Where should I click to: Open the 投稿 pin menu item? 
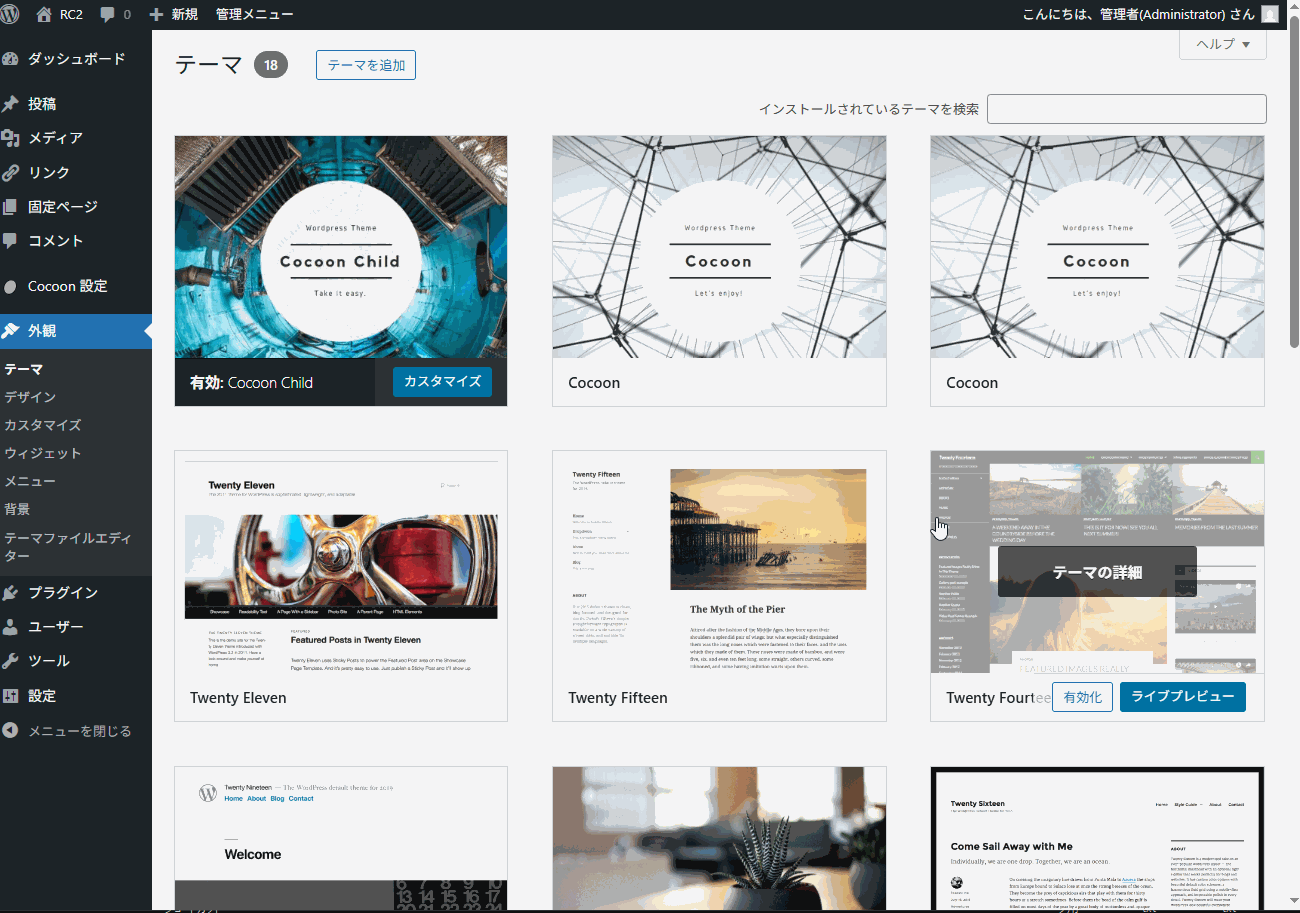coord(42,104)
